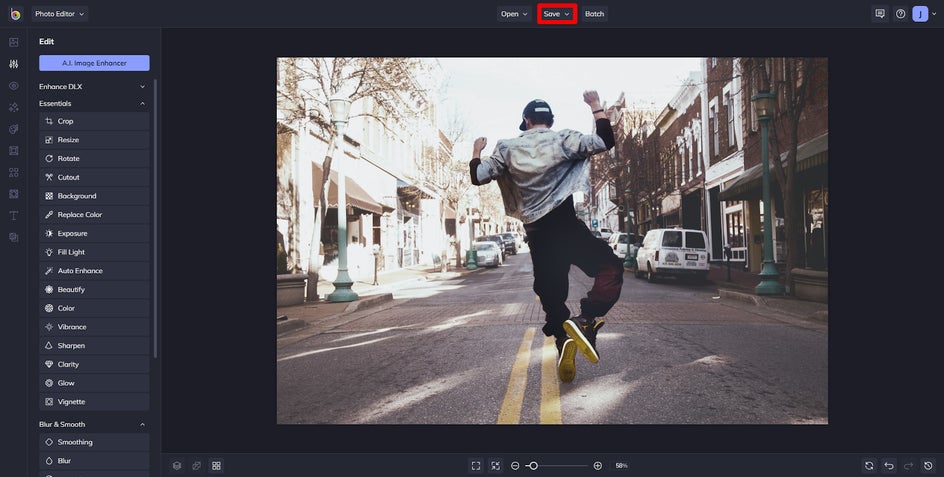Collapse the Essentials section
944x477 pixels.
coord(93,104)
